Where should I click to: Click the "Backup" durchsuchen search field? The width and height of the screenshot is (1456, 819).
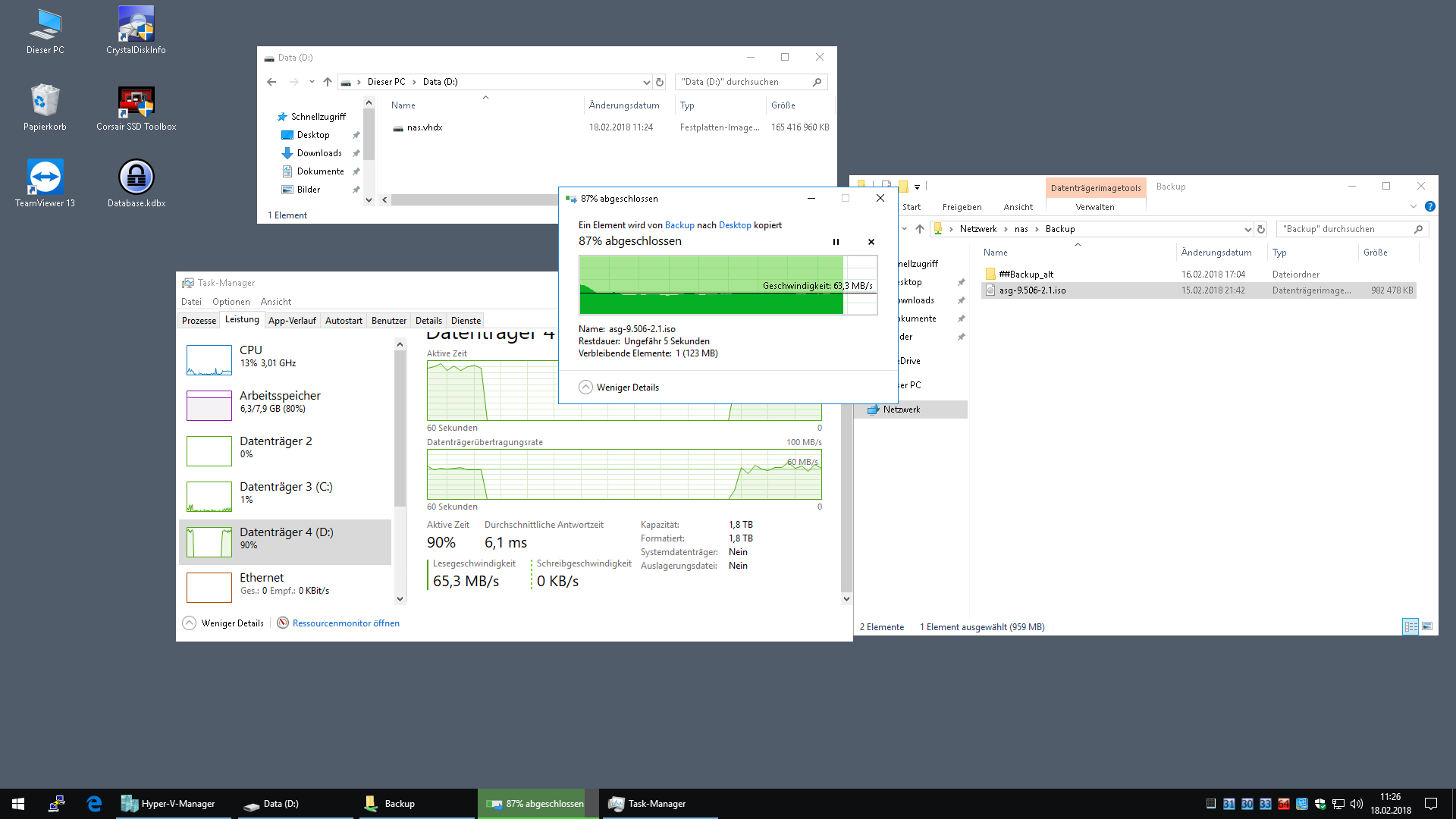[1342, 229]
